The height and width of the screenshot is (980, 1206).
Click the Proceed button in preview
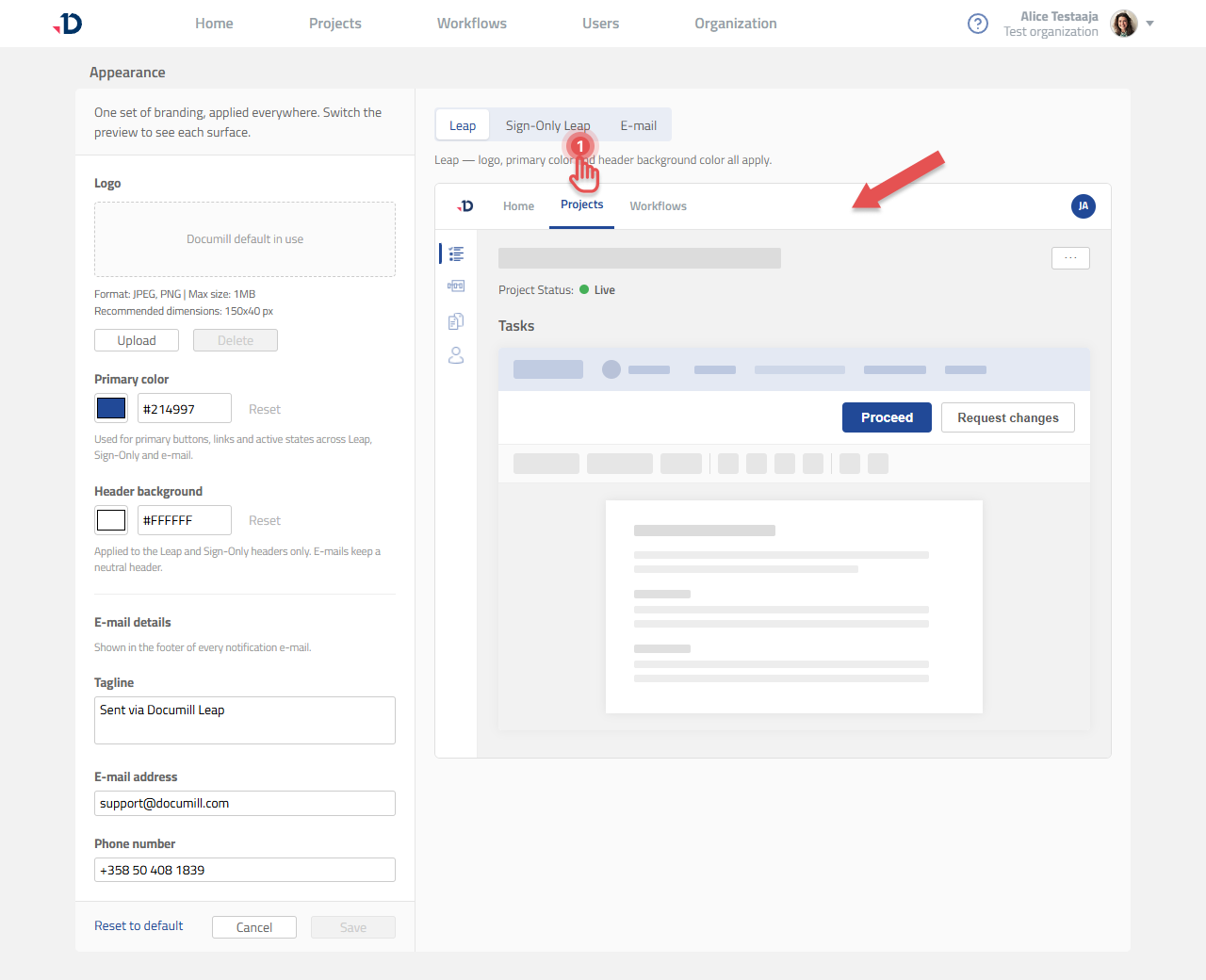pos(887,417)
